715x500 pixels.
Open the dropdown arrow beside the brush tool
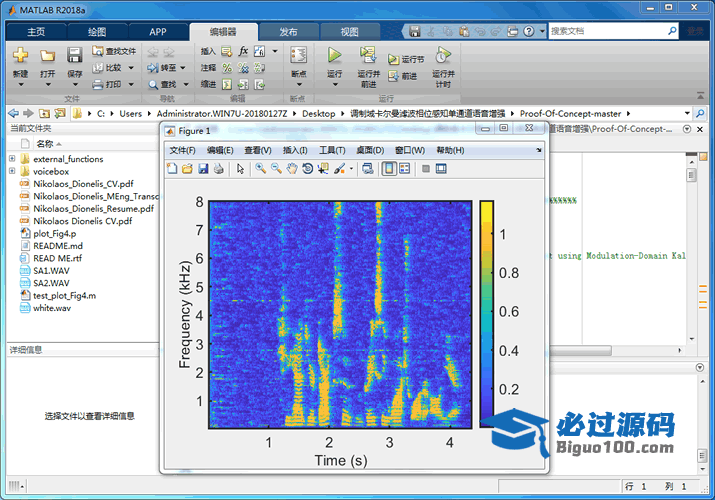[351, 169]
